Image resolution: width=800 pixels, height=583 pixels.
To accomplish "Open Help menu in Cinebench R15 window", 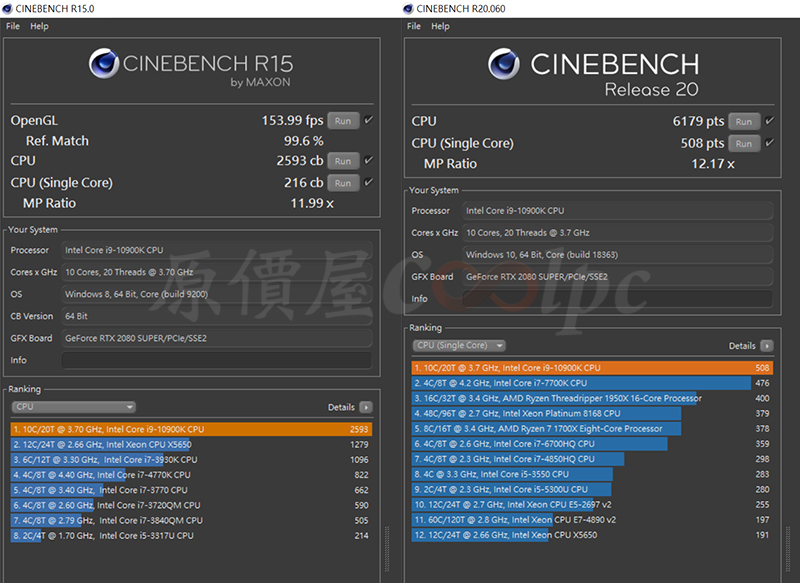I will coord(39,26).
